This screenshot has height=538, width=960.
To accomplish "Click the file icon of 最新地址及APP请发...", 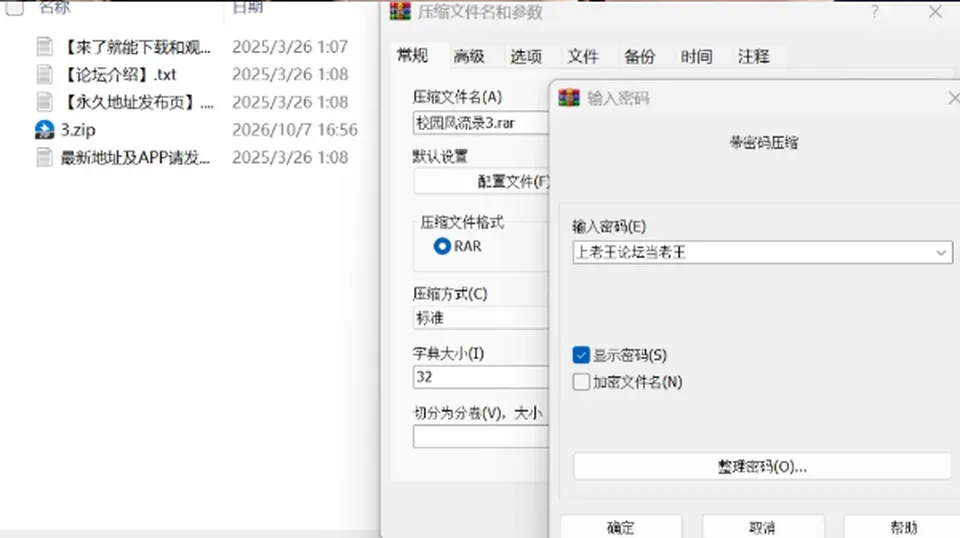I will click(44, 157).
